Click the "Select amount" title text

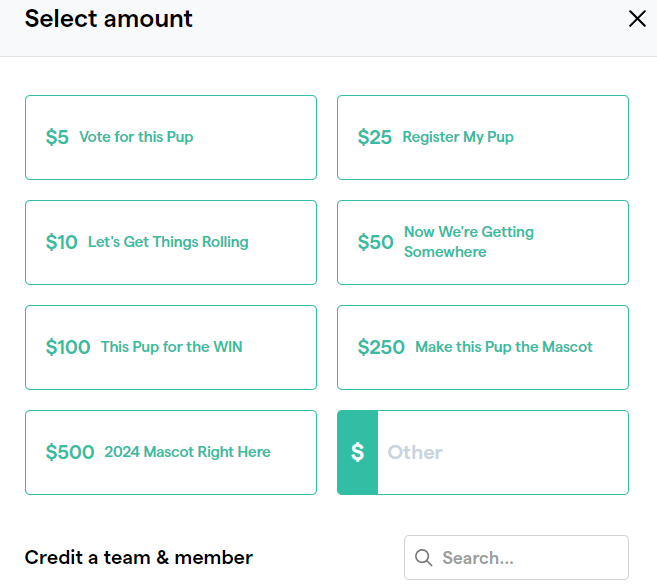pos(109,19)
